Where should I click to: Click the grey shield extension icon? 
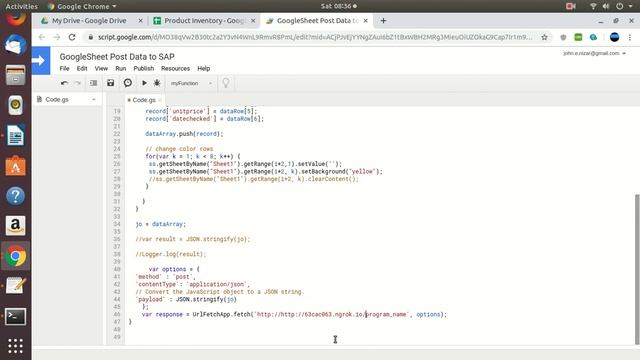(x=563, y=37)
